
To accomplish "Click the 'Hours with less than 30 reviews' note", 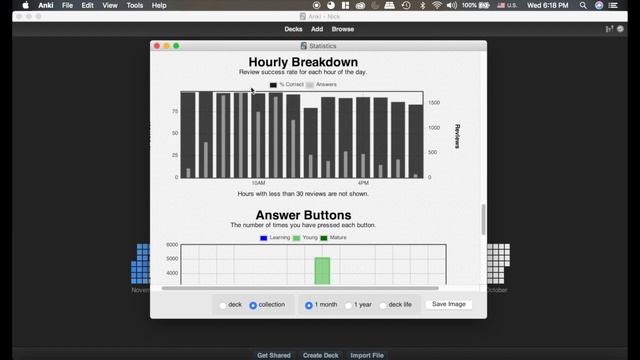I will click(303, 194).
